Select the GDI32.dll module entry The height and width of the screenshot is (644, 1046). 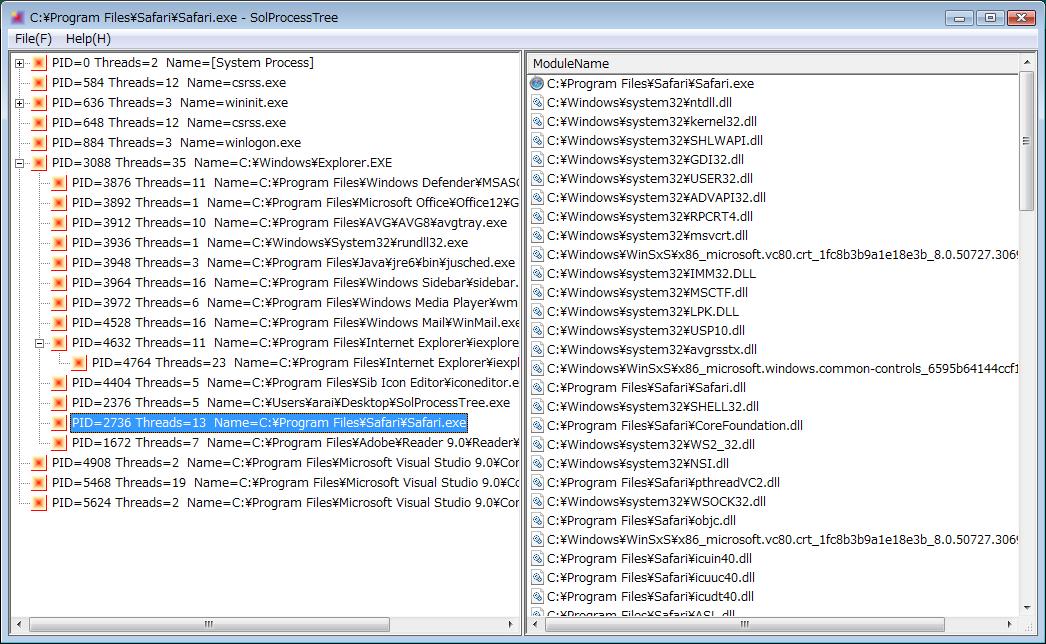click(645, 159)
